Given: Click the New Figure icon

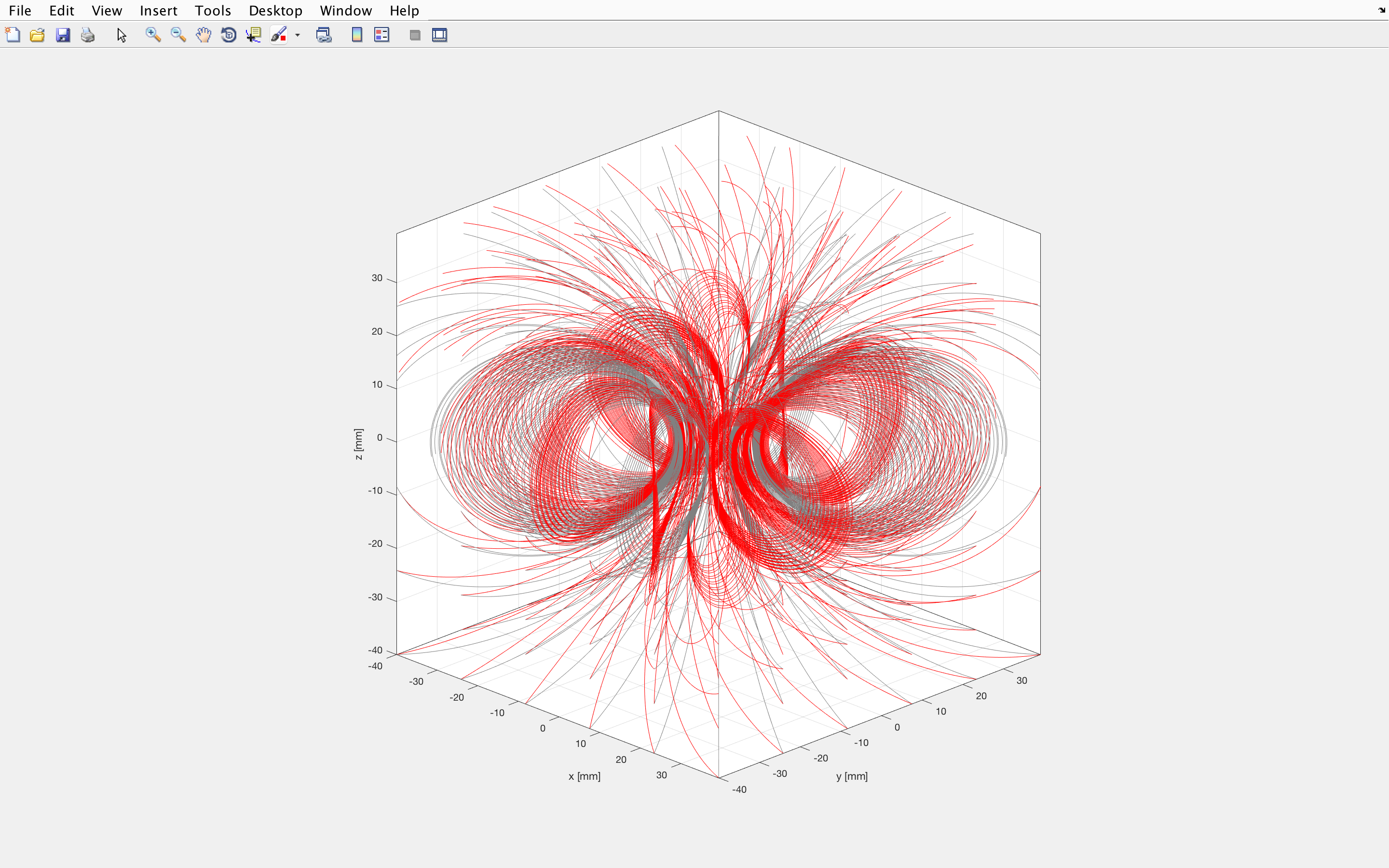Looking at the screenshot, I should (x=13, y=35).
